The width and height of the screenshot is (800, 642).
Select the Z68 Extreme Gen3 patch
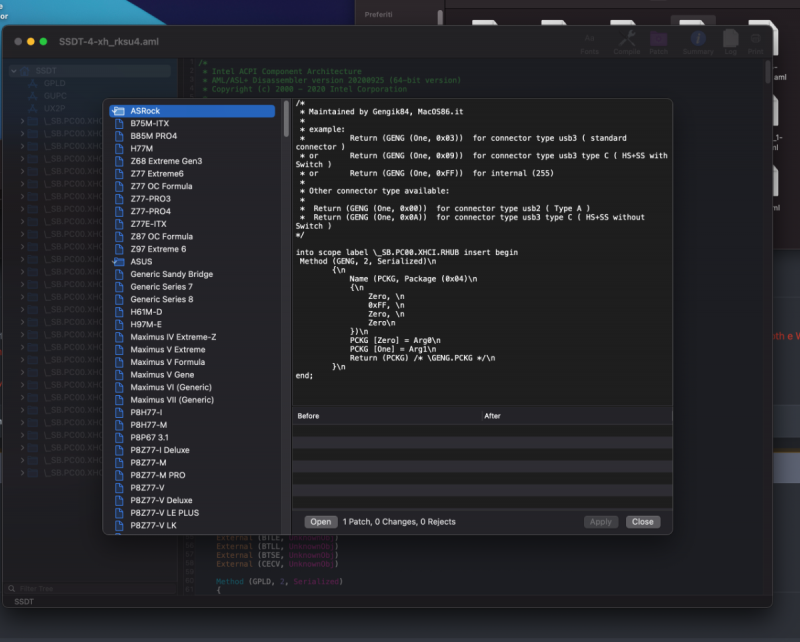pyautogui.click(x=165, y=161)
